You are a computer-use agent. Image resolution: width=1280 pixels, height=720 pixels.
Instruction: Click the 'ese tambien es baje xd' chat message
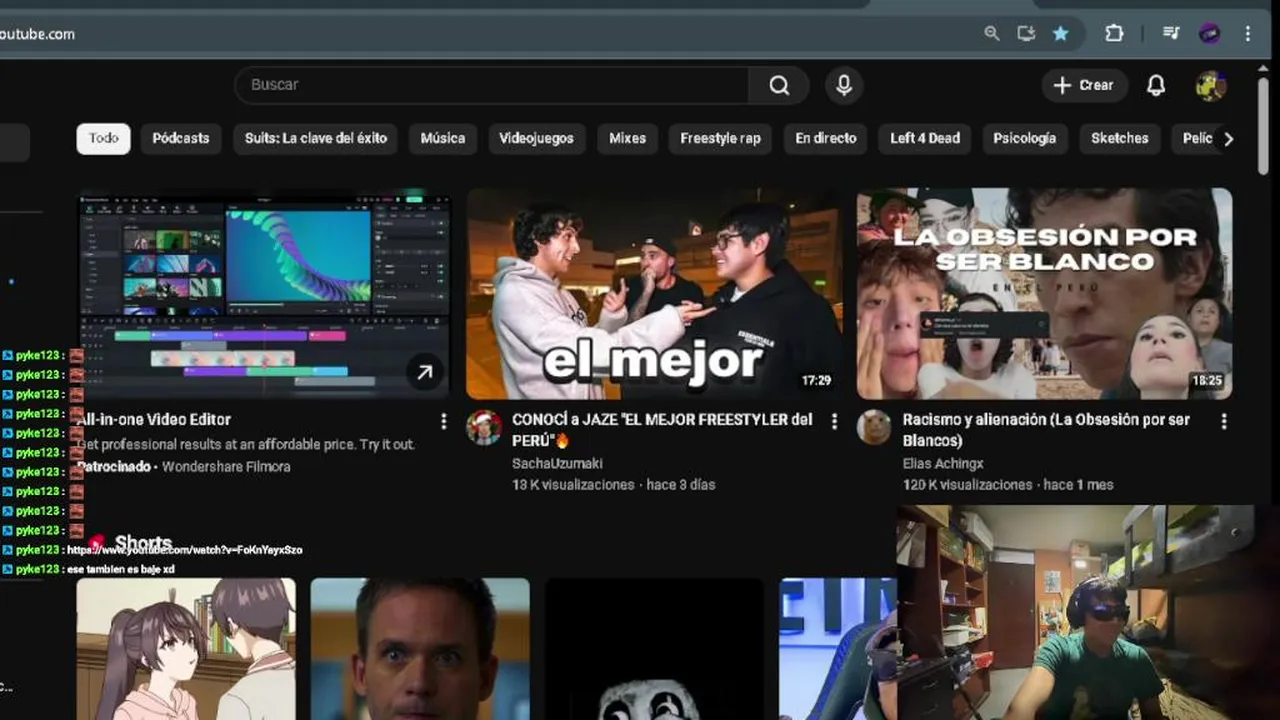[121, 569]
